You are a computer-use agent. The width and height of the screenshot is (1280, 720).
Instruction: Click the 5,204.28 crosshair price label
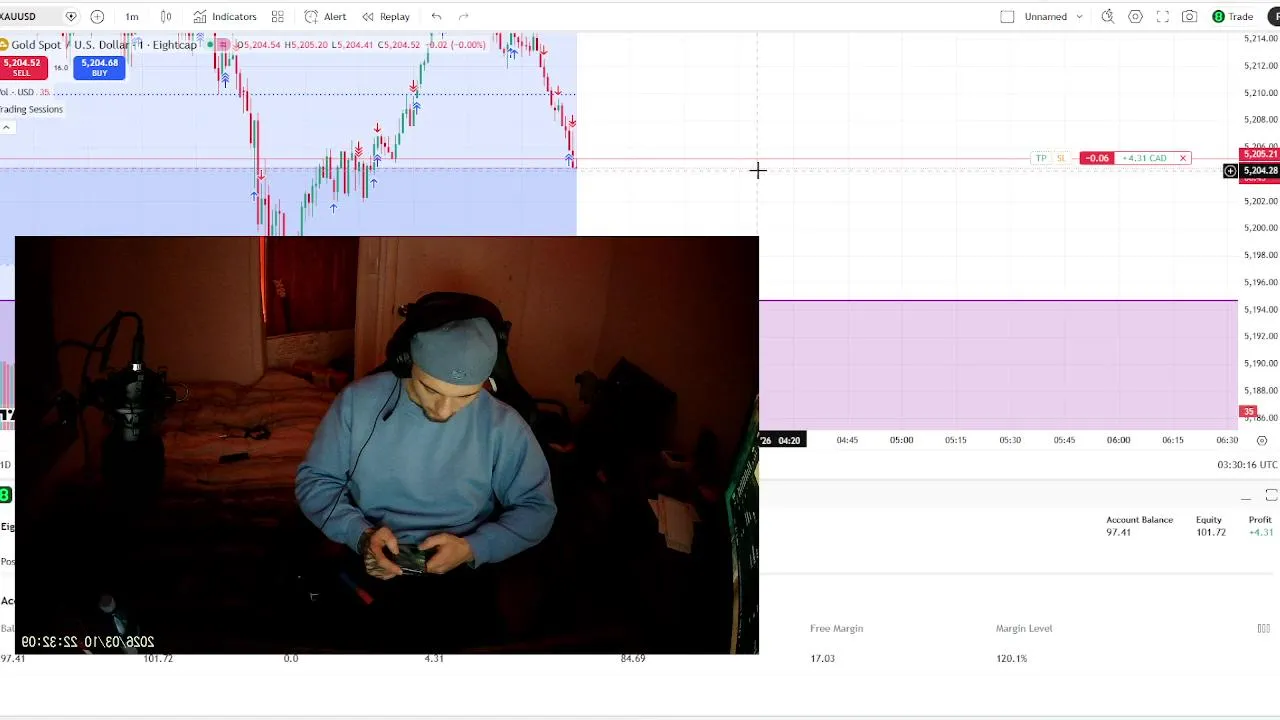point(1260,171)
